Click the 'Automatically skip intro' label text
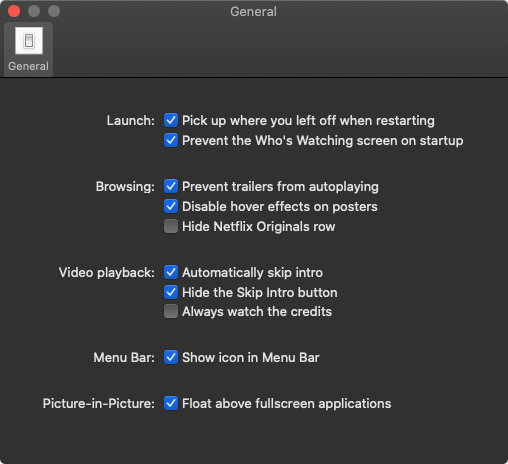The width and height of the screenshot is (508, 464). click(x=252, y=273)
